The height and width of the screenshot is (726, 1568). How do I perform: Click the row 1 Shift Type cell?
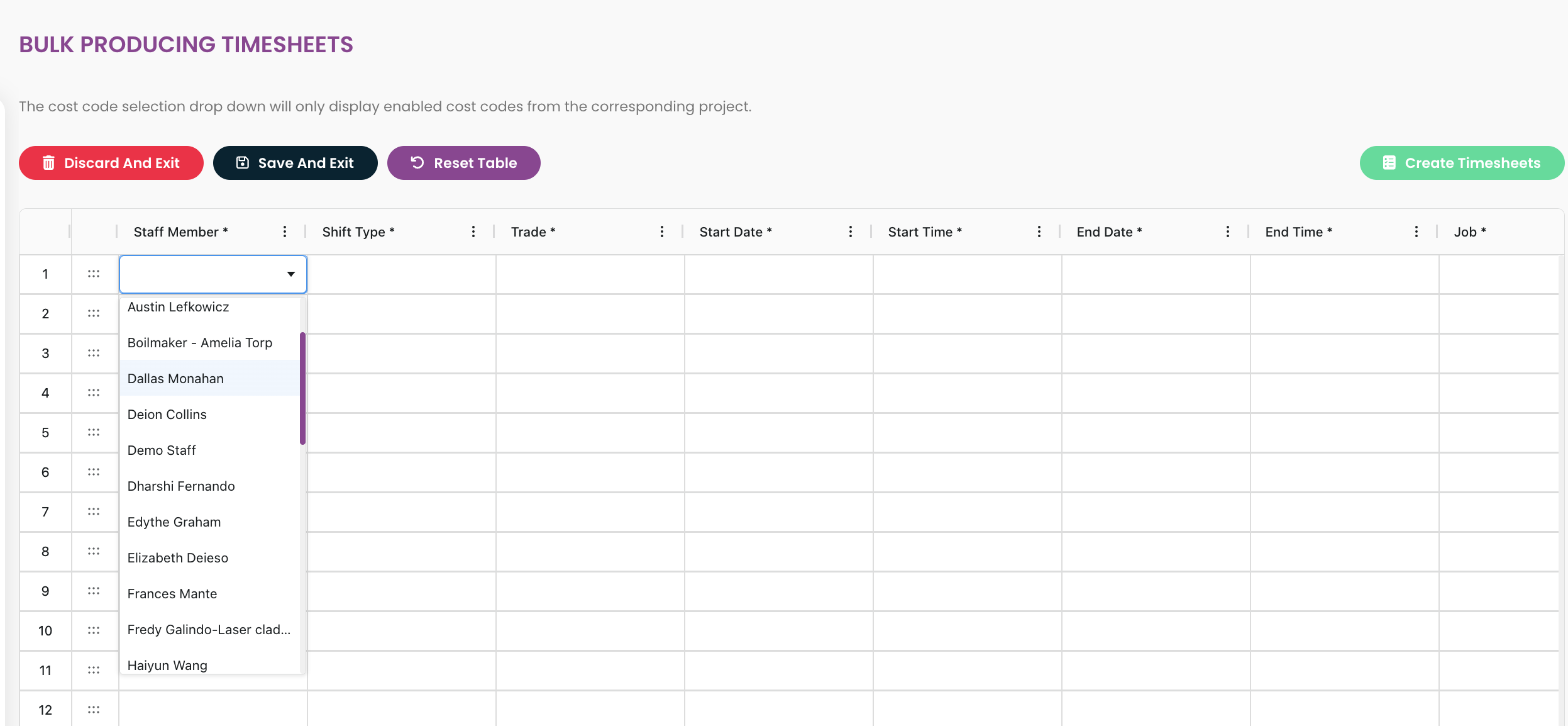click(x=402, y=274)
